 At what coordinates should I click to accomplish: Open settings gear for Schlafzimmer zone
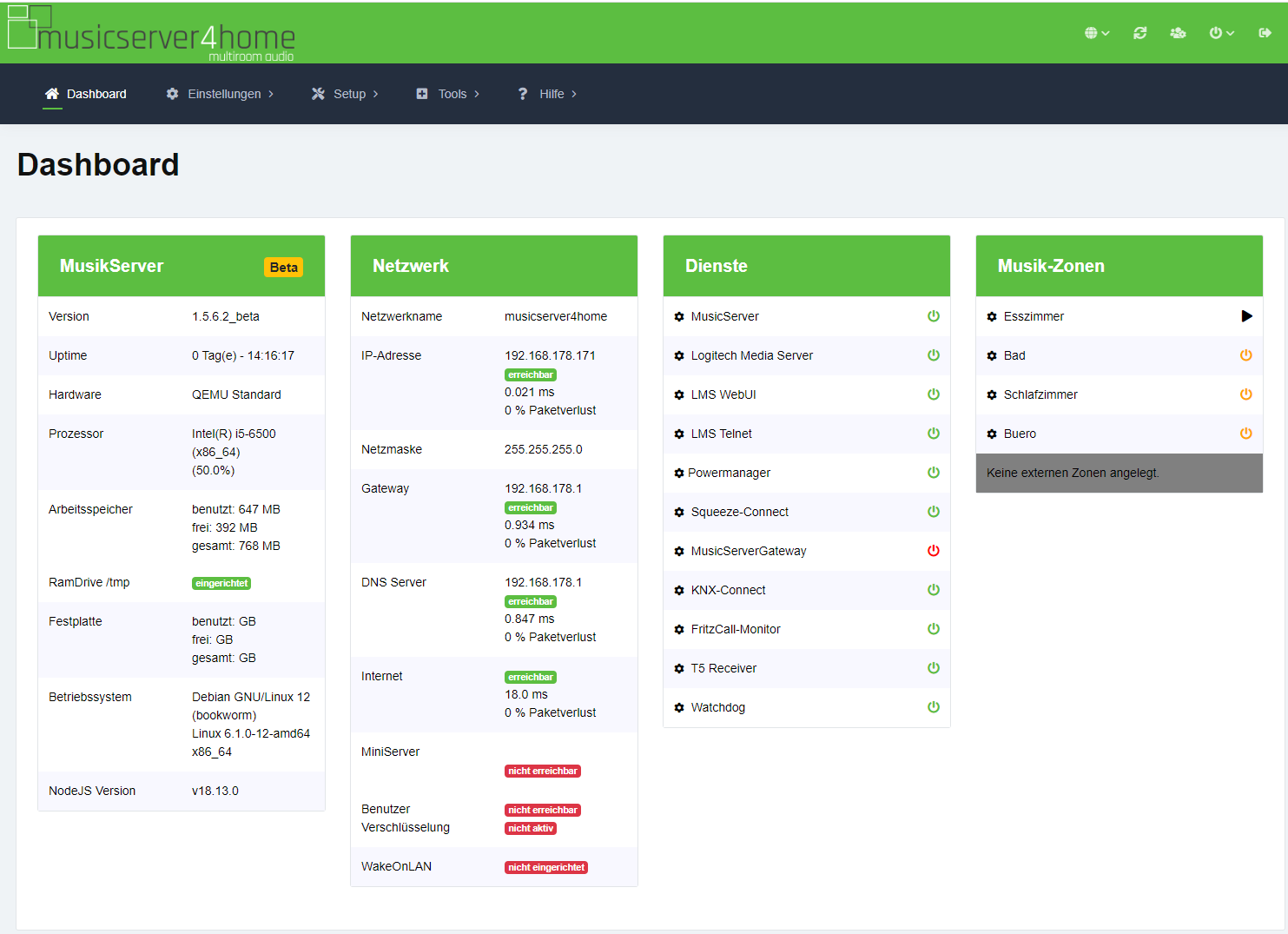[992, 395]
